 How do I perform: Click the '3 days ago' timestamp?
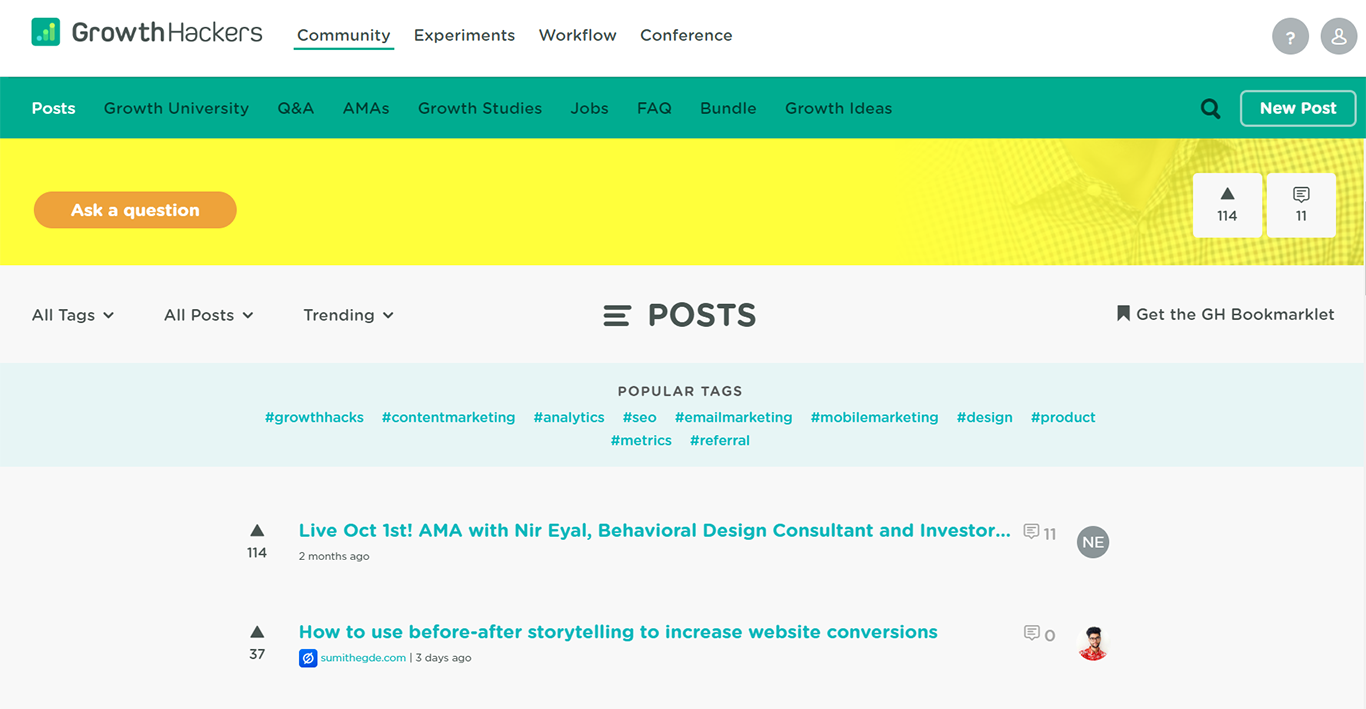coord(443,658)
